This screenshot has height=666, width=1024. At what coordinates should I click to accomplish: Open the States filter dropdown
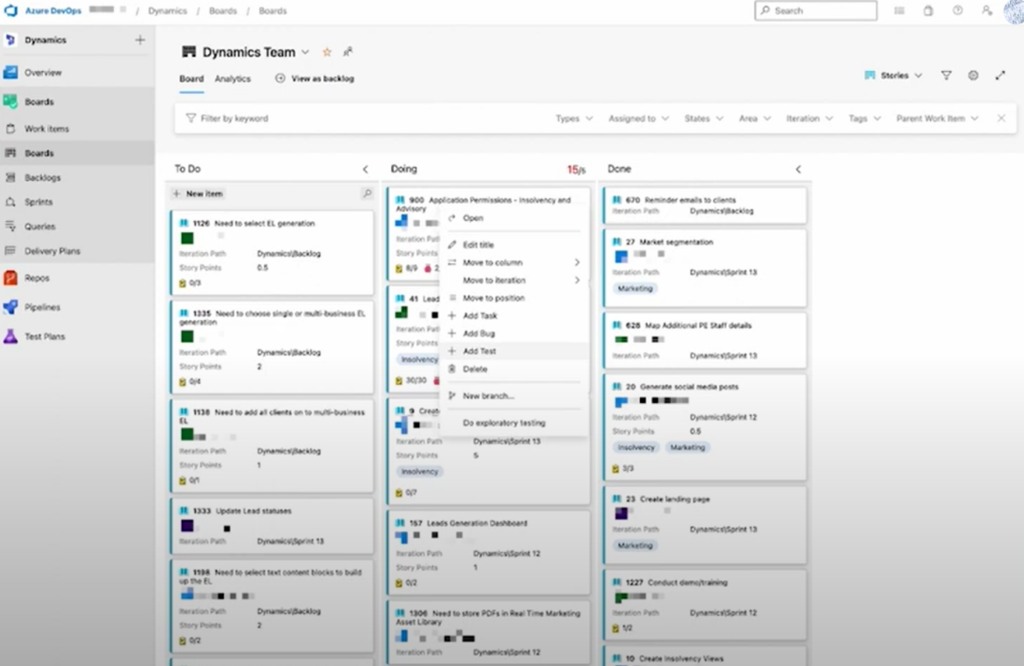pyautogui.click(x=703, y=118)
